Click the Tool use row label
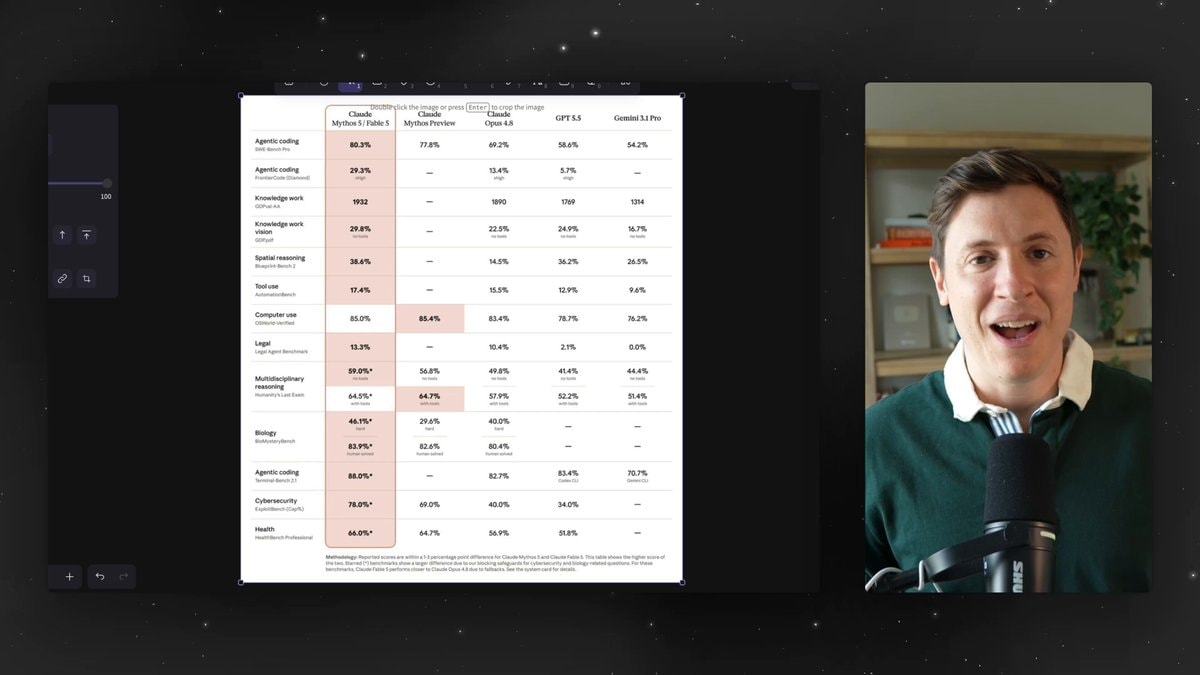Screen dimensions: 1200x675 pyautogui.click(x=275, y=289)
